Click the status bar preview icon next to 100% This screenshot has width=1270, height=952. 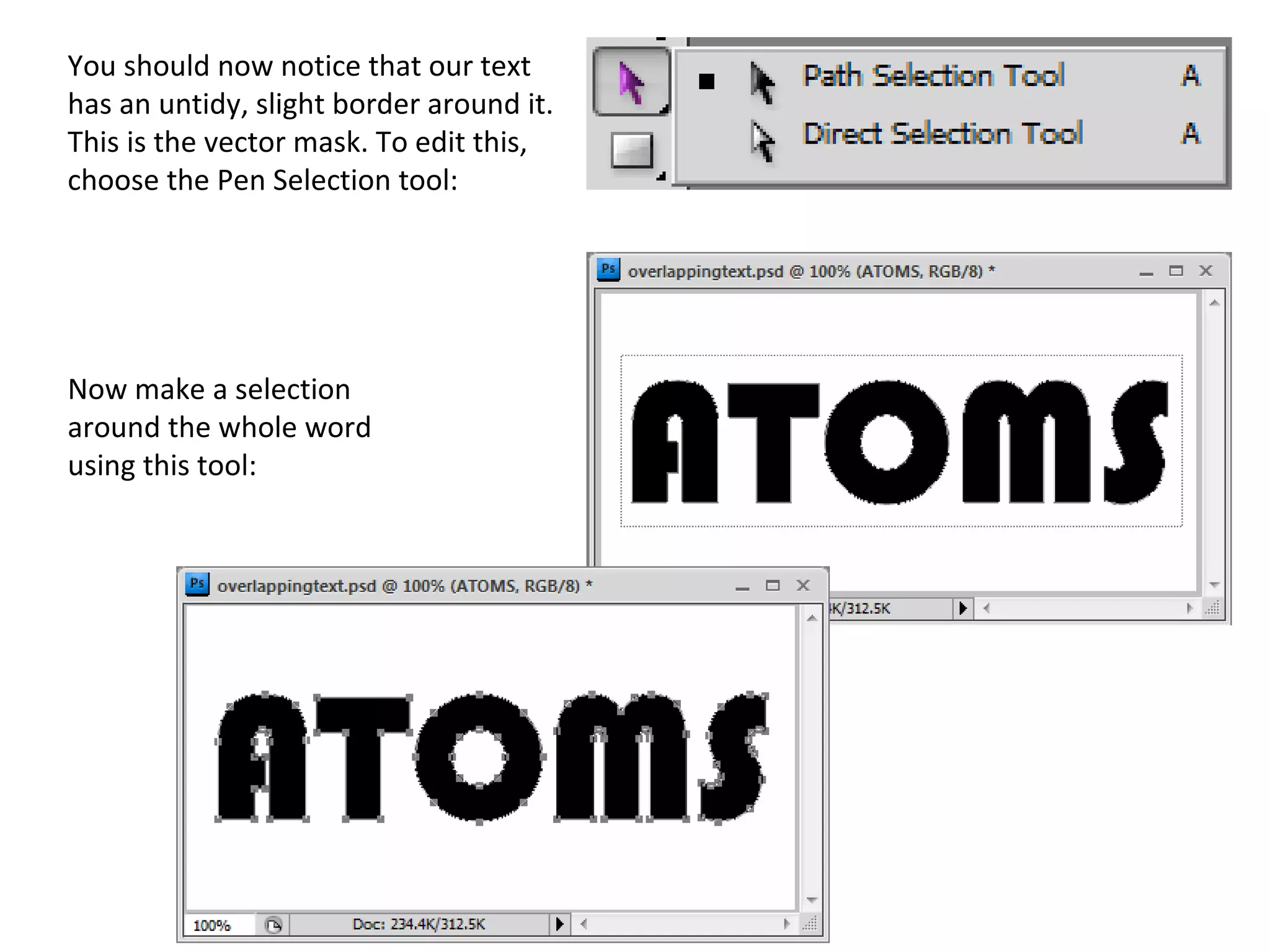tap(273, 925)
